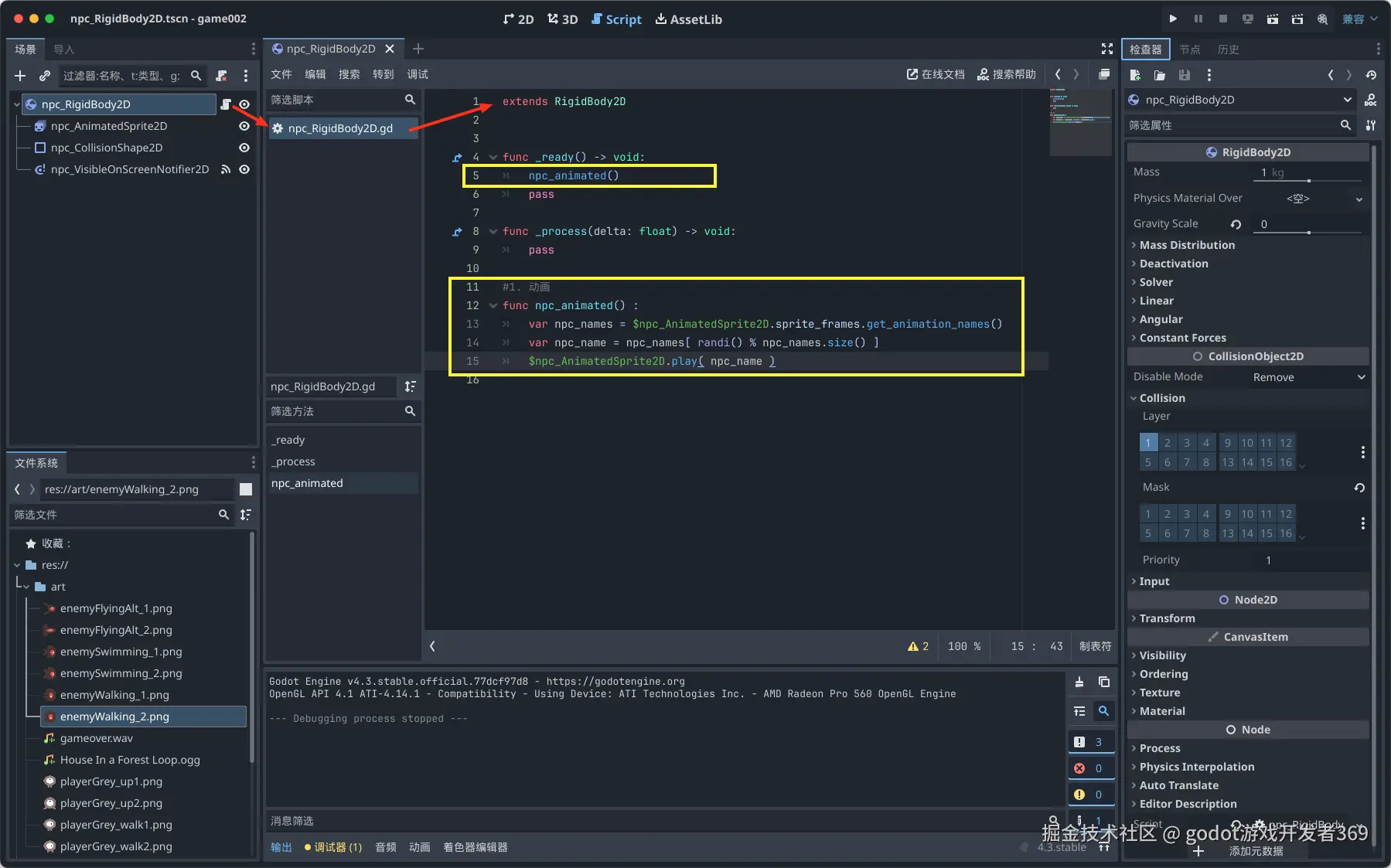Toggle distraction-free mode in script editor
1391x868 pixels.
pos(1107,49)
